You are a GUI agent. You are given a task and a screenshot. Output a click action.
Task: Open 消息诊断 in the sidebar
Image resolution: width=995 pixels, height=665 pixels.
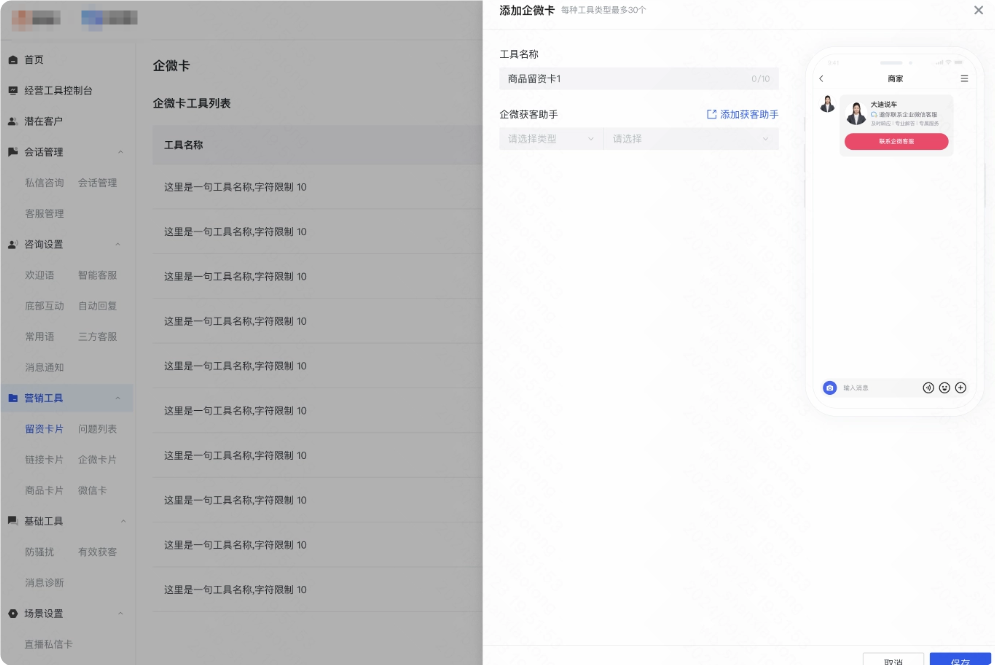44,583
